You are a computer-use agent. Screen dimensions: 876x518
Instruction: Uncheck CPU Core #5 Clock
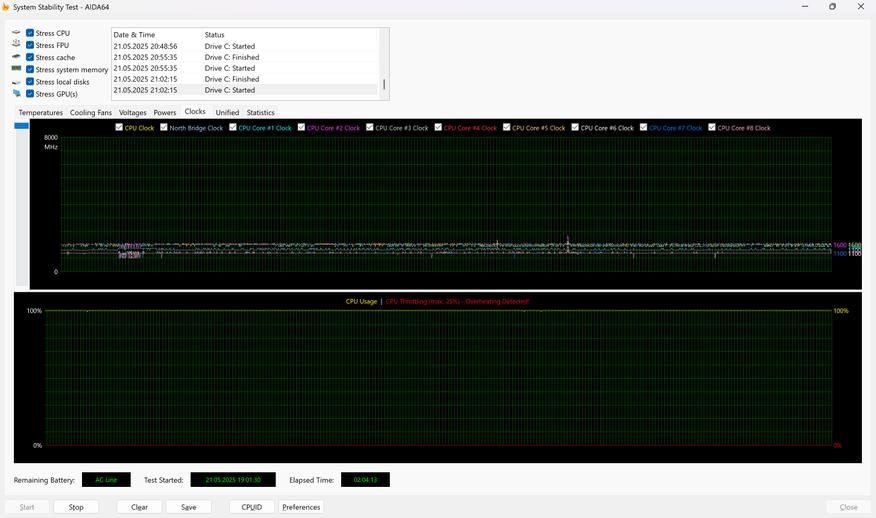click(507, 127)
